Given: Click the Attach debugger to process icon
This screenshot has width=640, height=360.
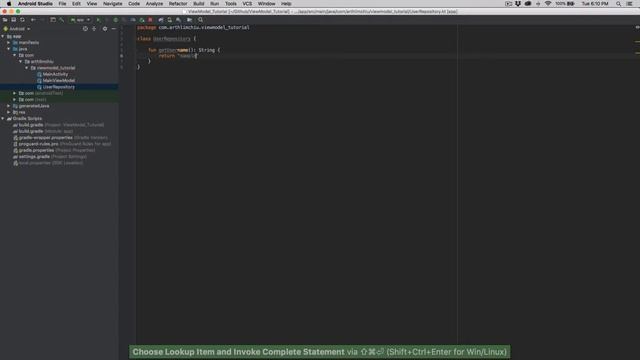Looking at the screenshot, I should click(142, 20).
